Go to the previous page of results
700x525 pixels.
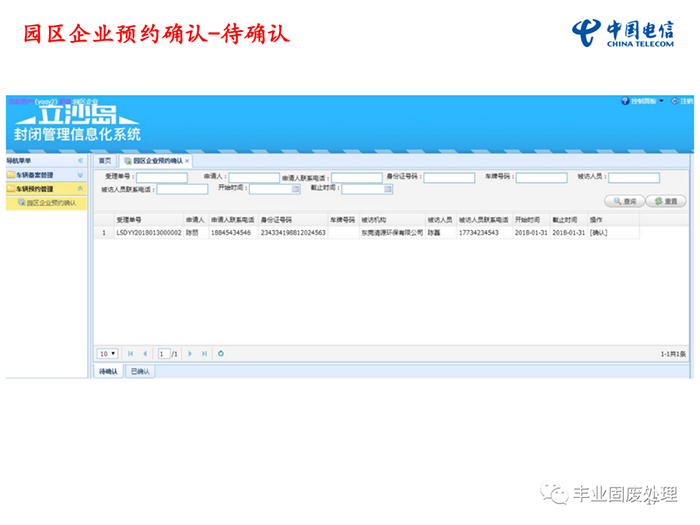[x=145, y=353]
